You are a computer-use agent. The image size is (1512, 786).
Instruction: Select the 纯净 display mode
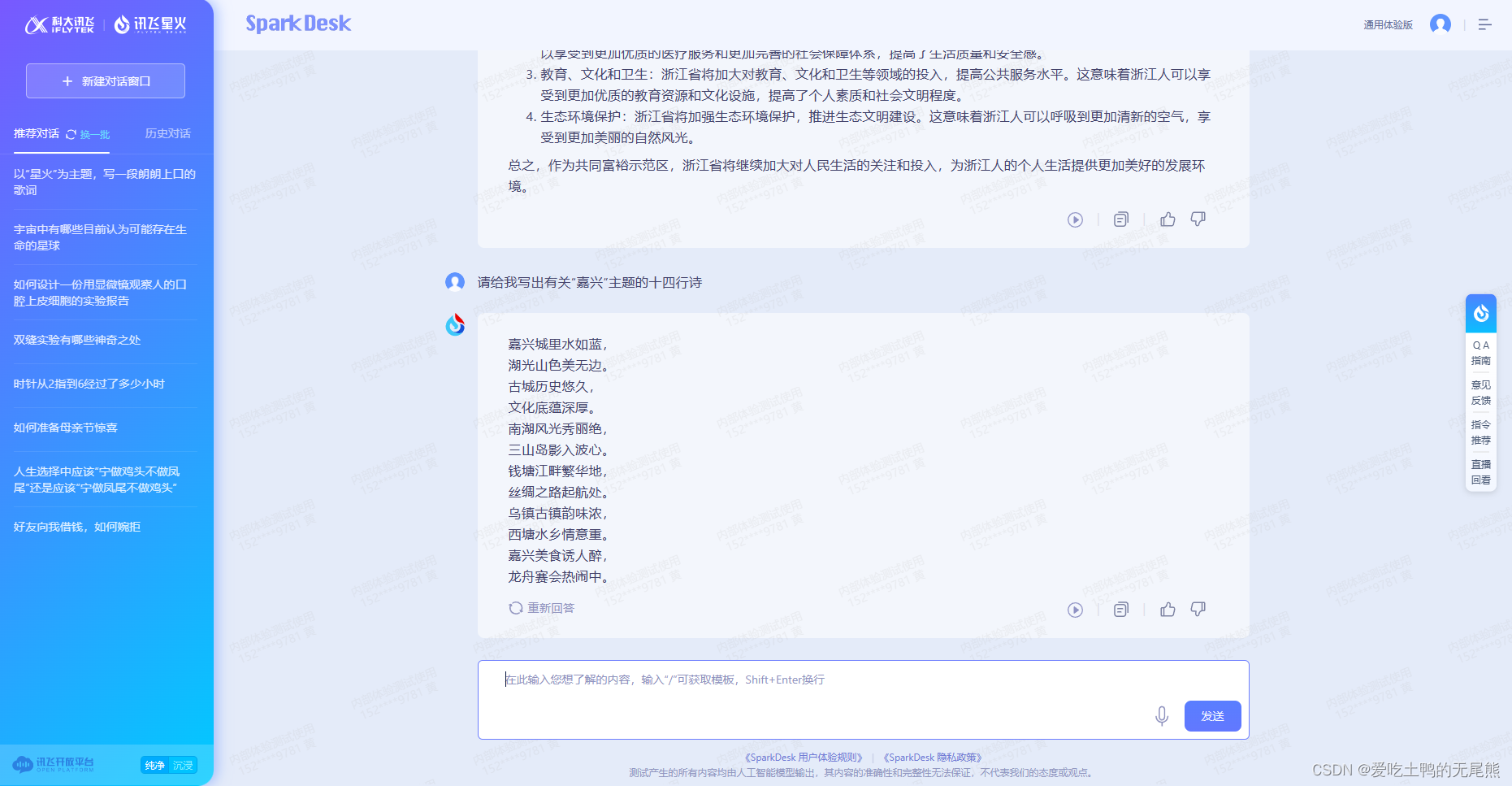tap(154, 766)
